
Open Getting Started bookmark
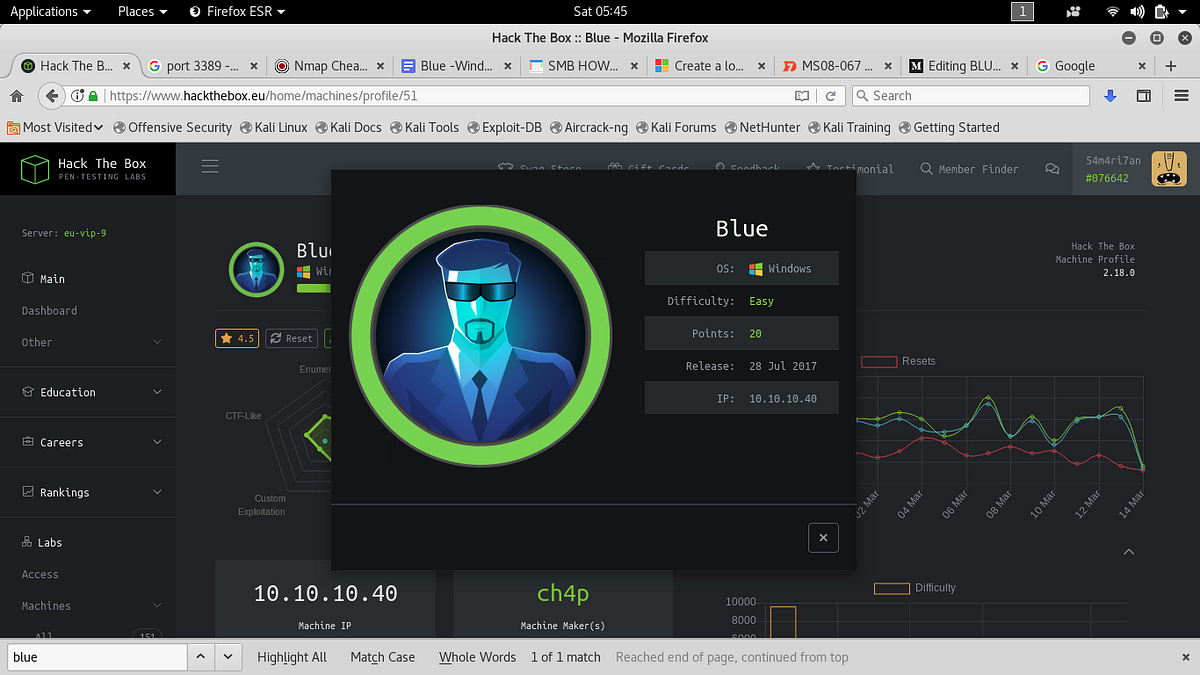[949, 127]
